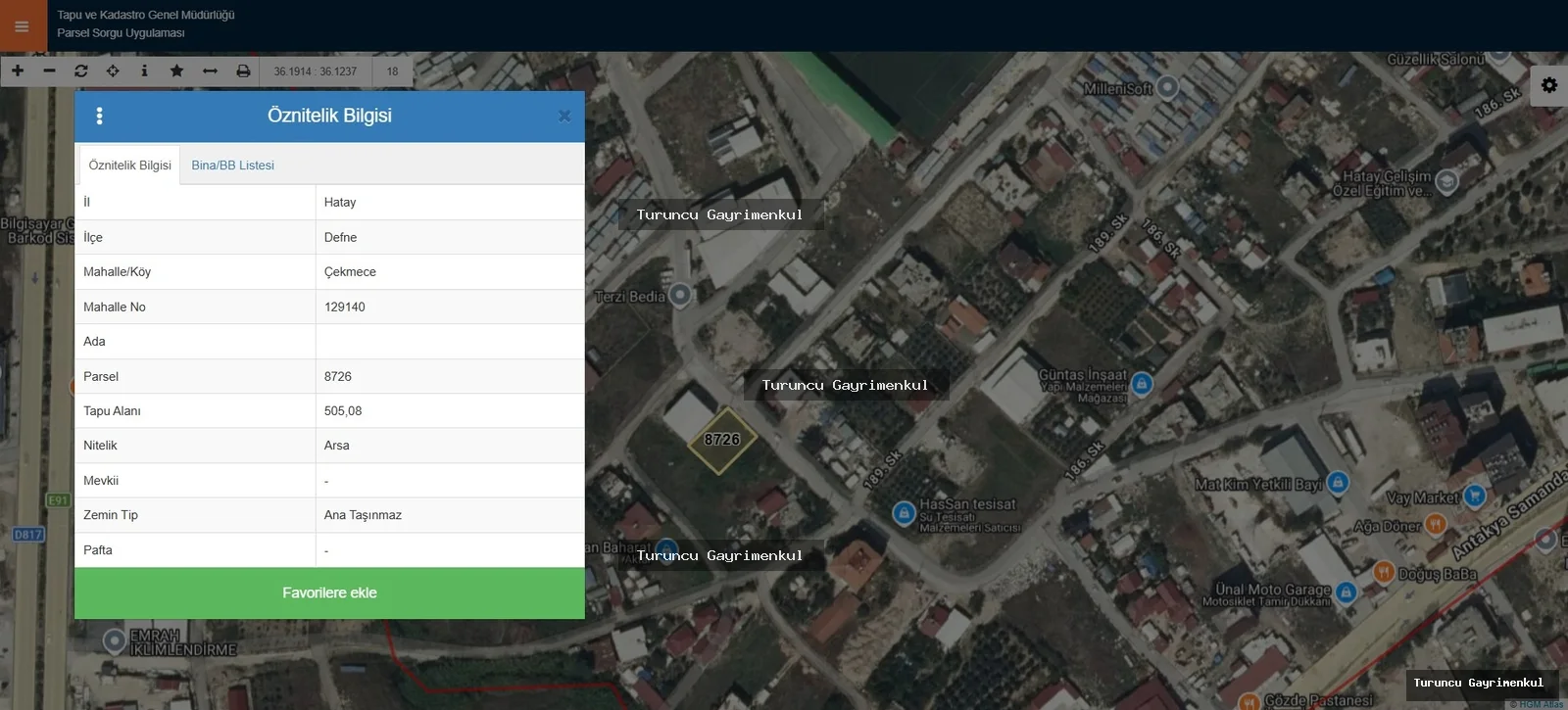1568x710 pixels.
Task: Click the print map icon
Action: tap(243, 71)
